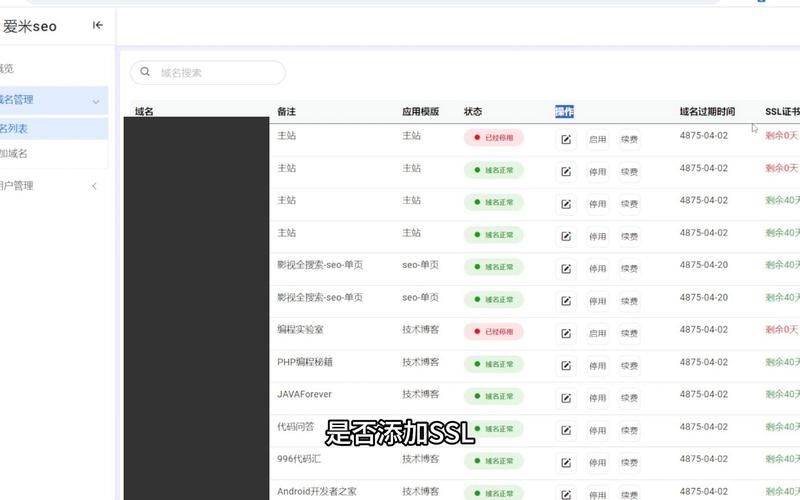This screenshot has height=500, width=800.
Task: Click the 编程实验室 remark cell
Action: (x=300, y=330)
